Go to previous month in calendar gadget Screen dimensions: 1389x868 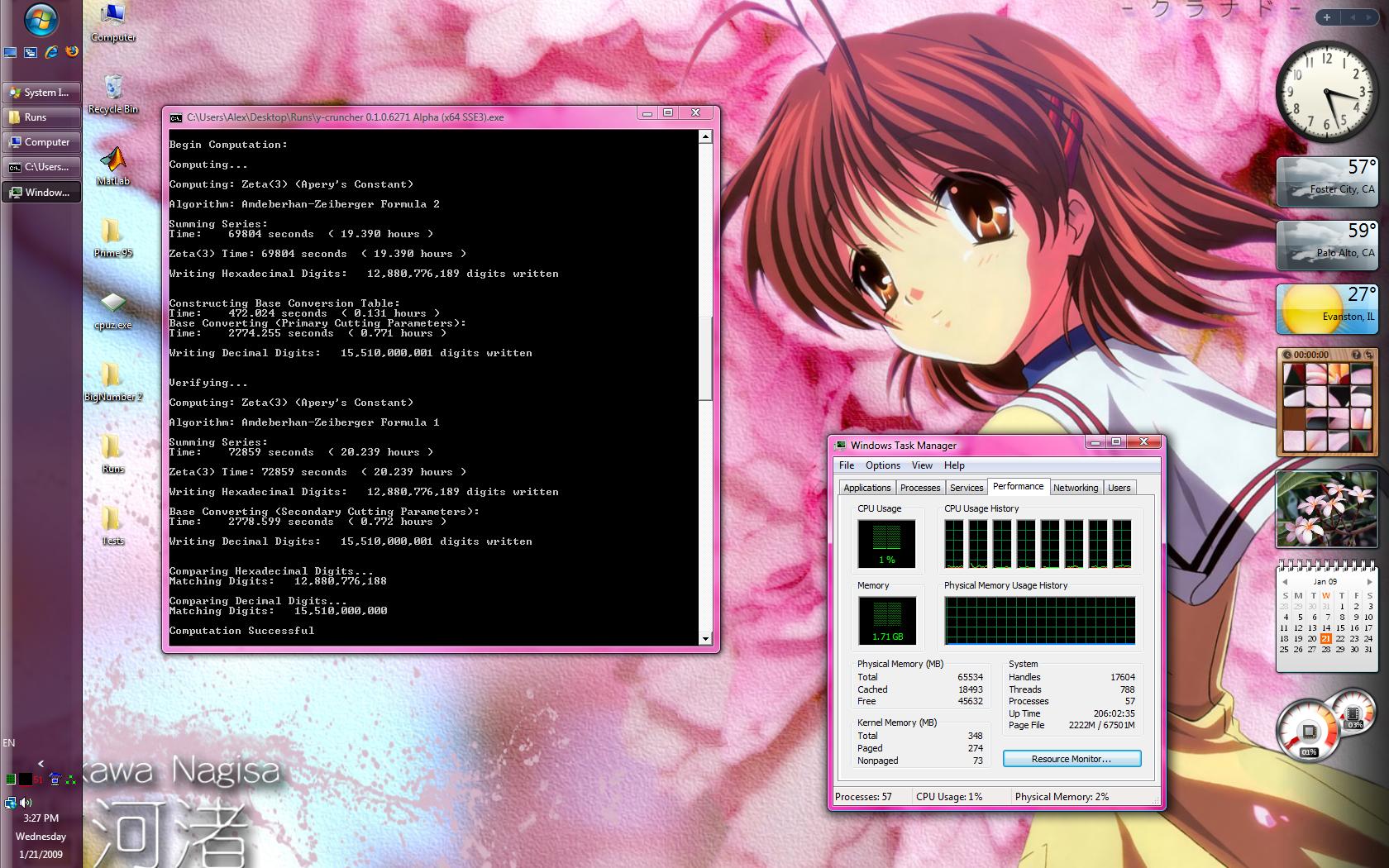click(x=1284, y=582)
